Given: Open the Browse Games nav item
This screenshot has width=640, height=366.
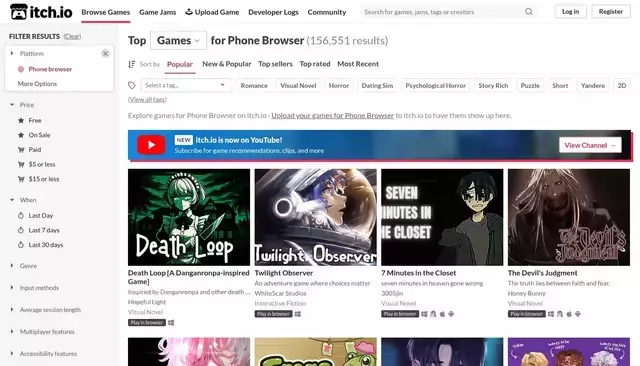Looking at the screenshot, I should (106, 12).
